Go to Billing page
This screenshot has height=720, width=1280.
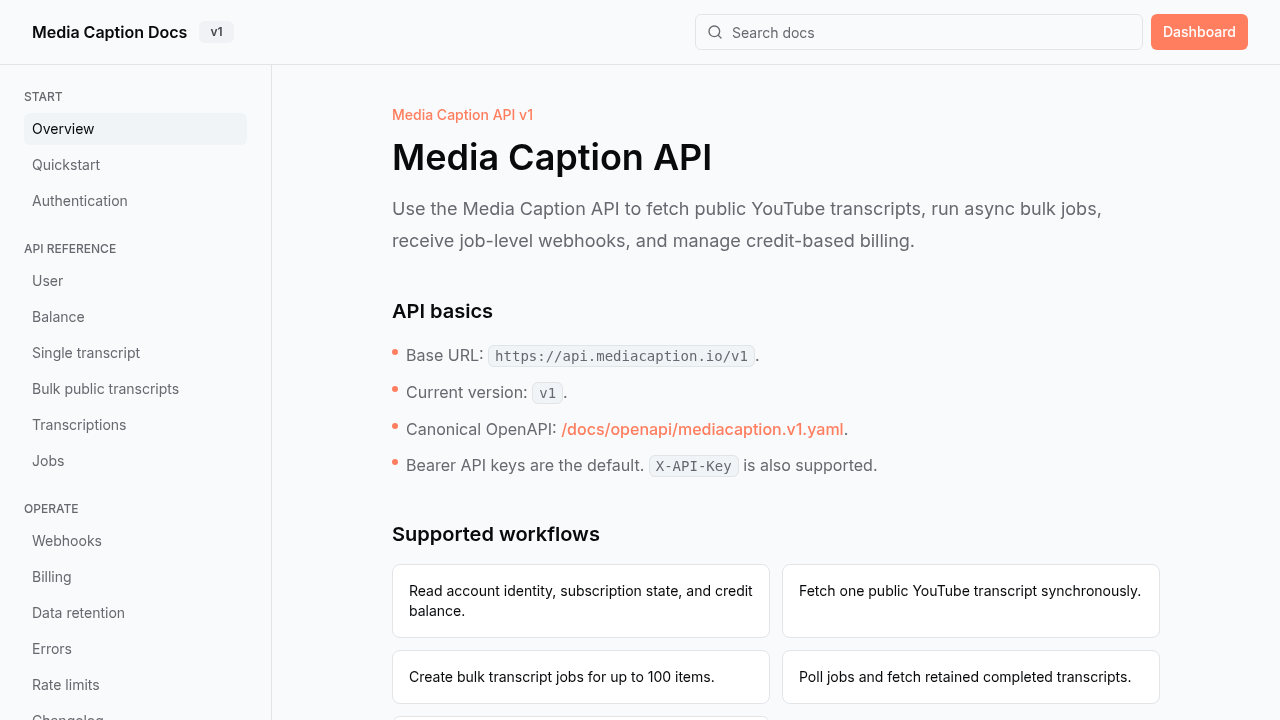(x=135, y=577)
